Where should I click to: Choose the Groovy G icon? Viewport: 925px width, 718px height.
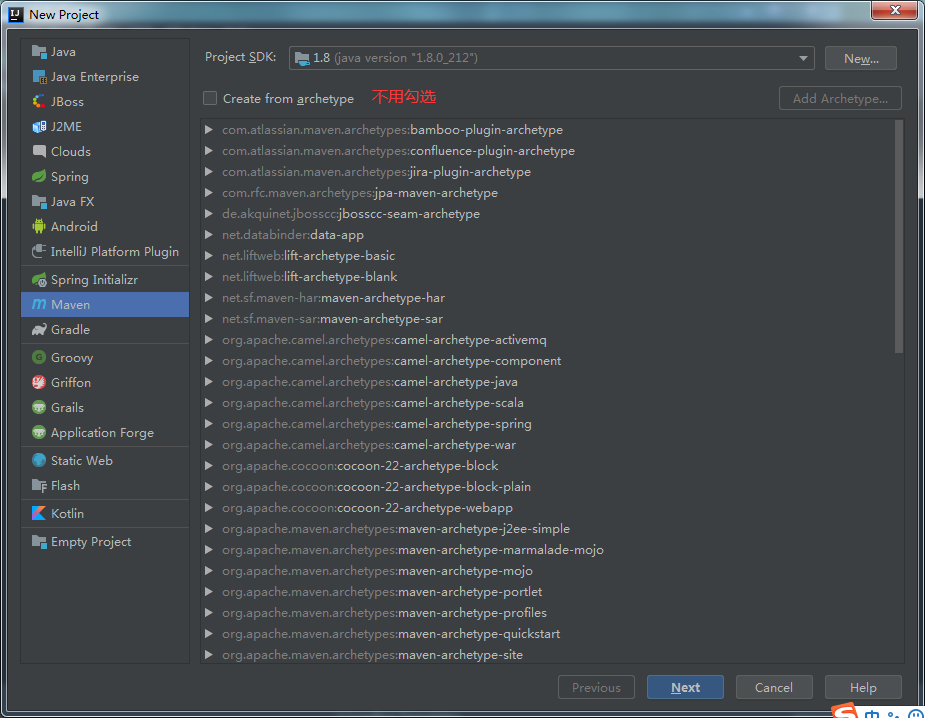click(x=39, y=358)
